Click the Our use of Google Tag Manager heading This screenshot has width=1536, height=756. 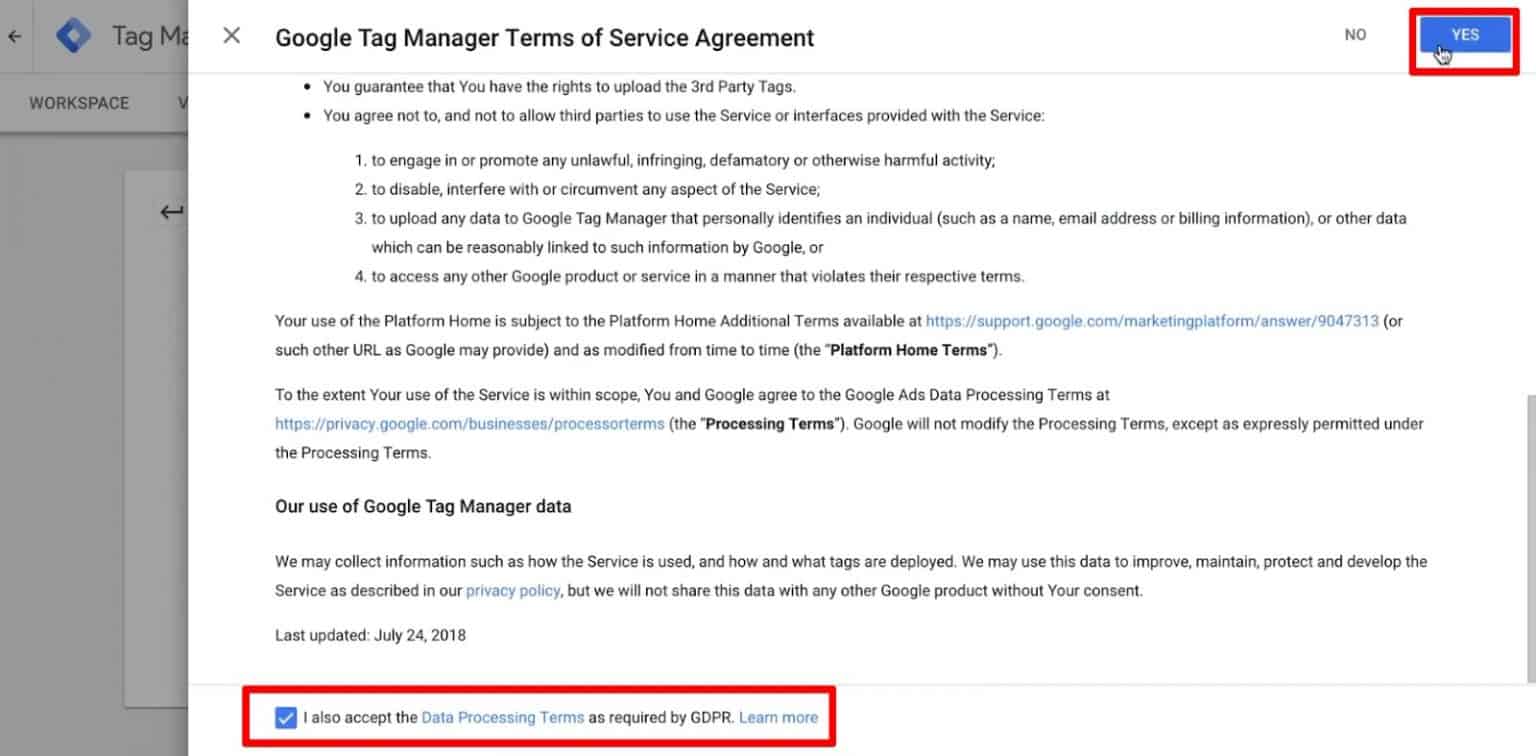422,506
